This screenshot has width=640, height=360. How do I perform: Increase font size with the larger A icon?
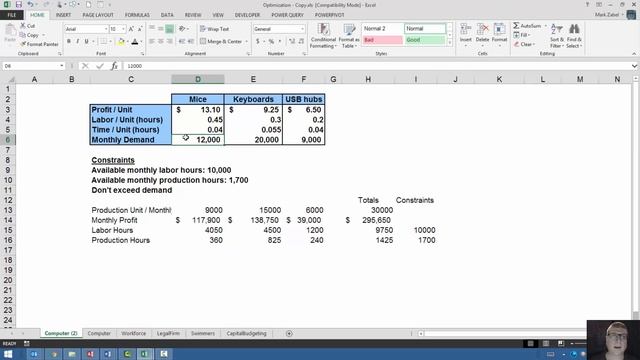coord(131,29)
